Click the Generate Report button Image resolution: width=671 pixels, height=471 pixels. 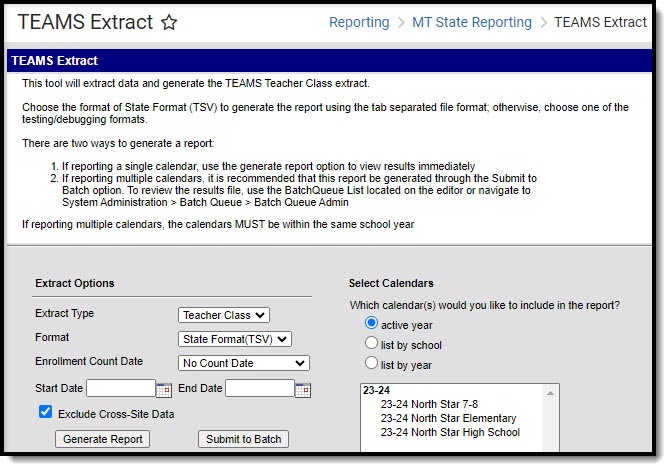coord(103,439)
